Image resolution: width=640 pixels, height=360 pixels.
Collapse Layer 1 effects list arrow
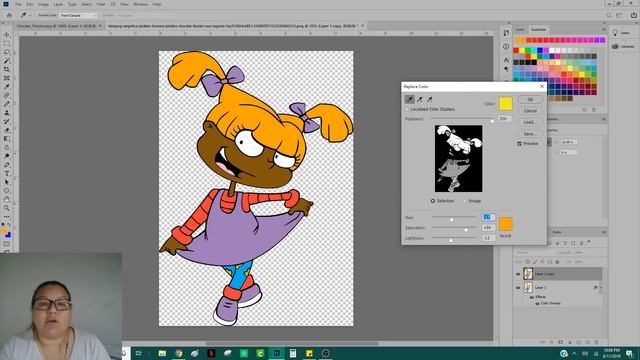[600, 287]
